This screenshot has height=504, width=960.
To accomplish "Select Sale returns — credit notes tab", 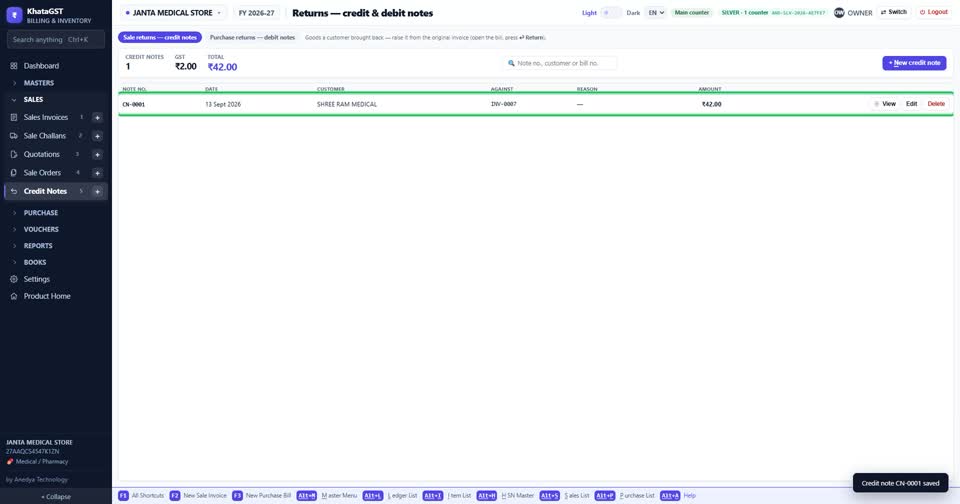I will [x=160, y=37].
